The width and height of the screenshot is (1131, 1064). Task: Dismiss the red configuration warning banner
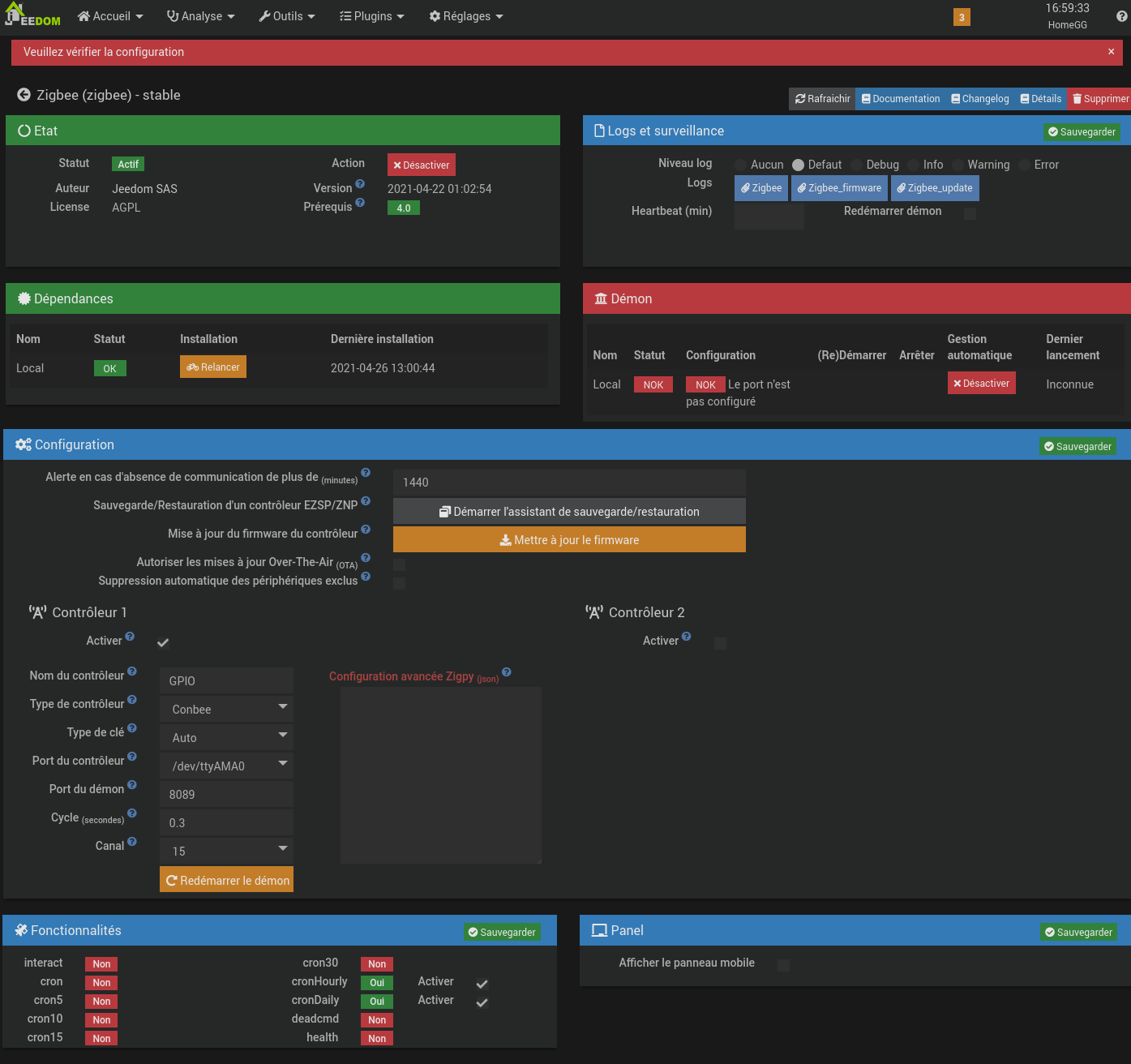click(x=1111, y=52)
